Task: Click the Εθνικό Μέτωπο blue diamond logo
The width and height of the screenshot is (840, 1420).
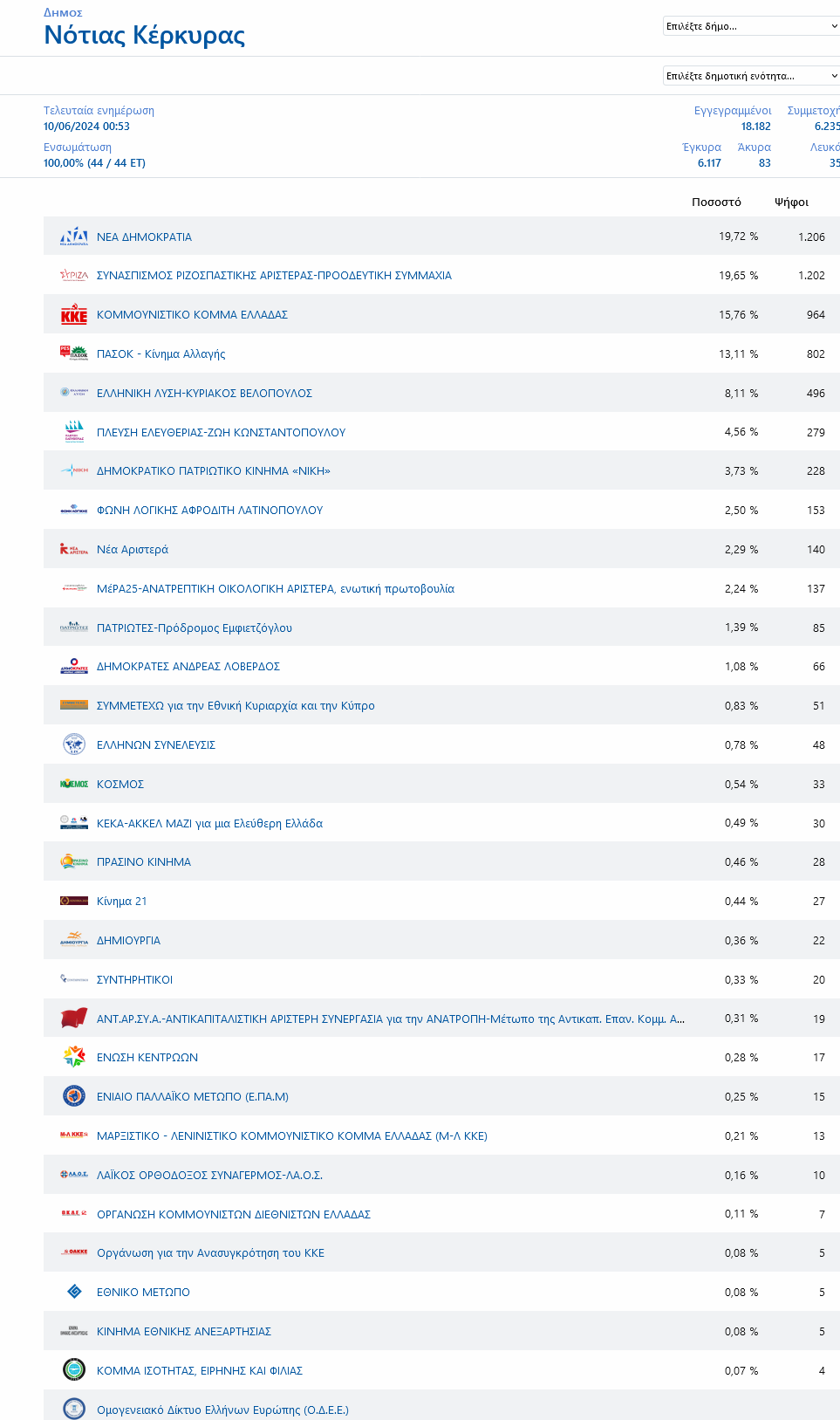Action: (74, 1292)
